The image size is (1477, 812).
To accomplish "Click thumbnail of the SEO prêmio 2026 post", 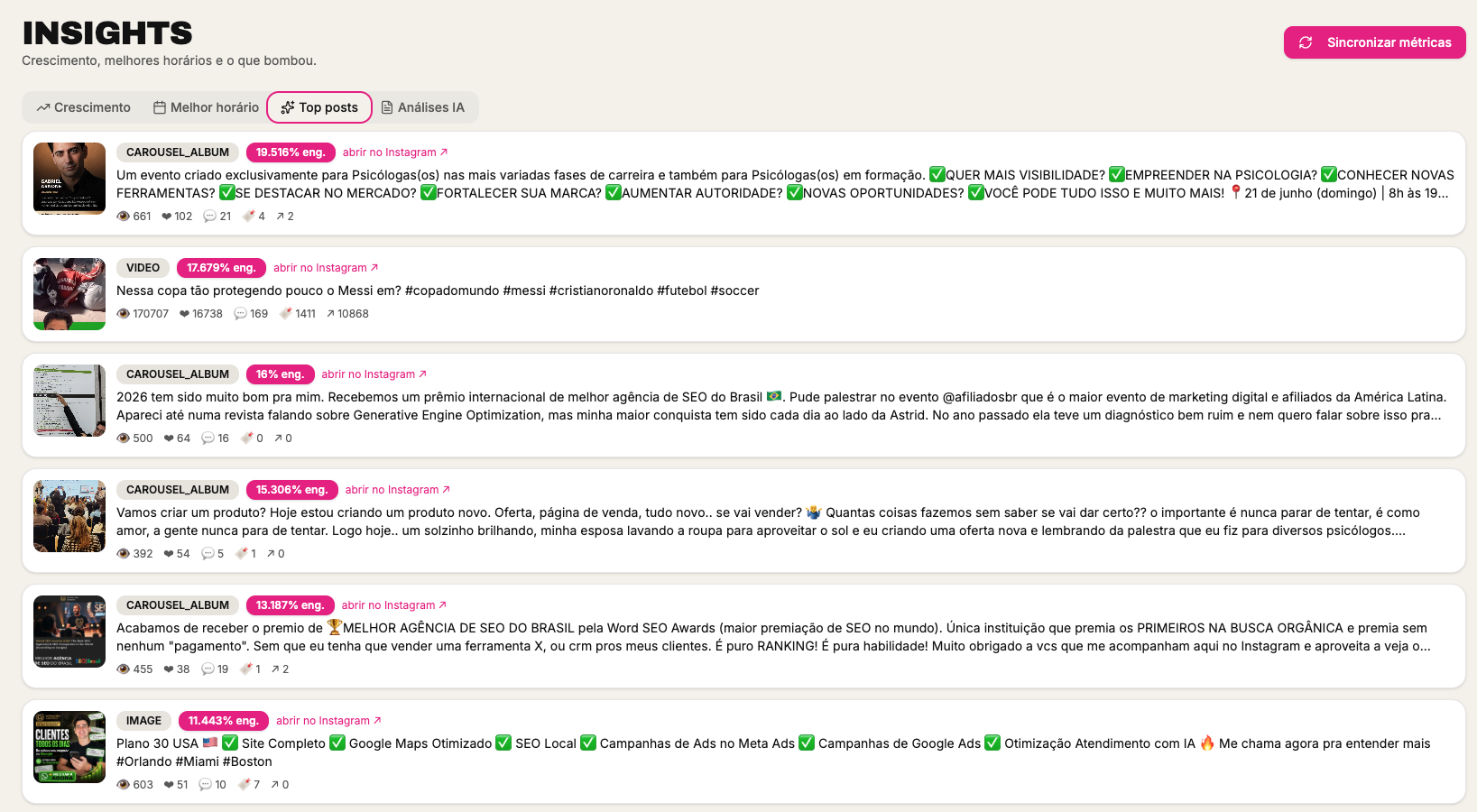I will coord(69,401).
